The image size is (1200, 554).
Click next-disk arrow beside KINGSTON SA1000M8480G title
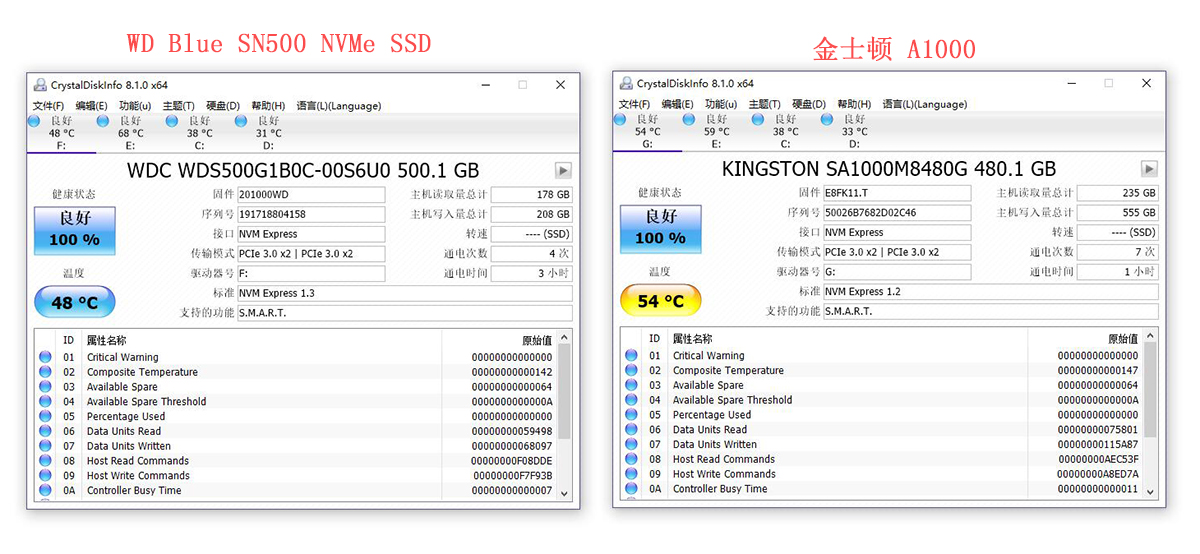[x=1149, y=169]
